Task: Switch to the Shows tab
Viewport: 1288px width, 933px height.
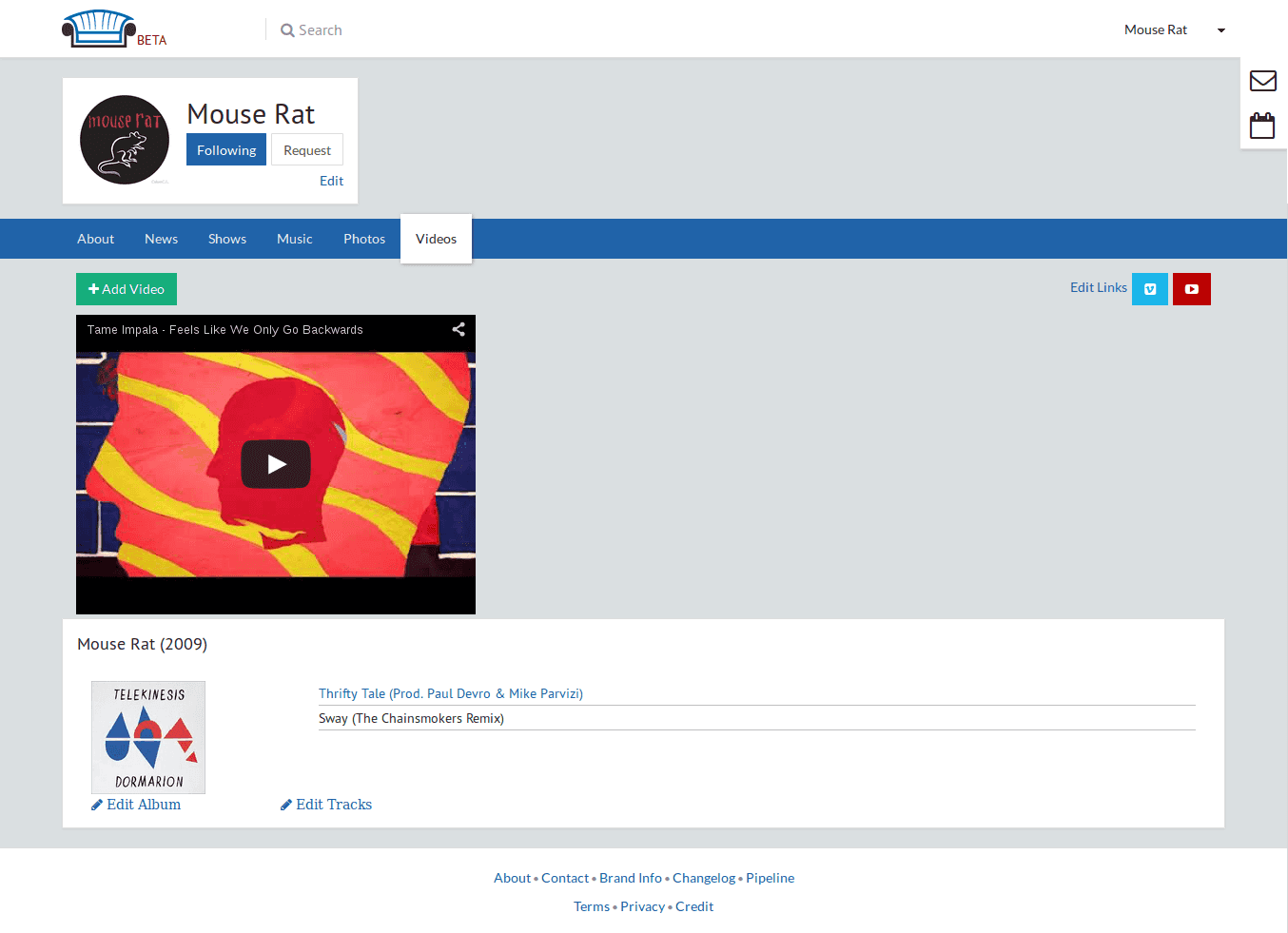Action: pyautogui.click(x=227, y=239)
